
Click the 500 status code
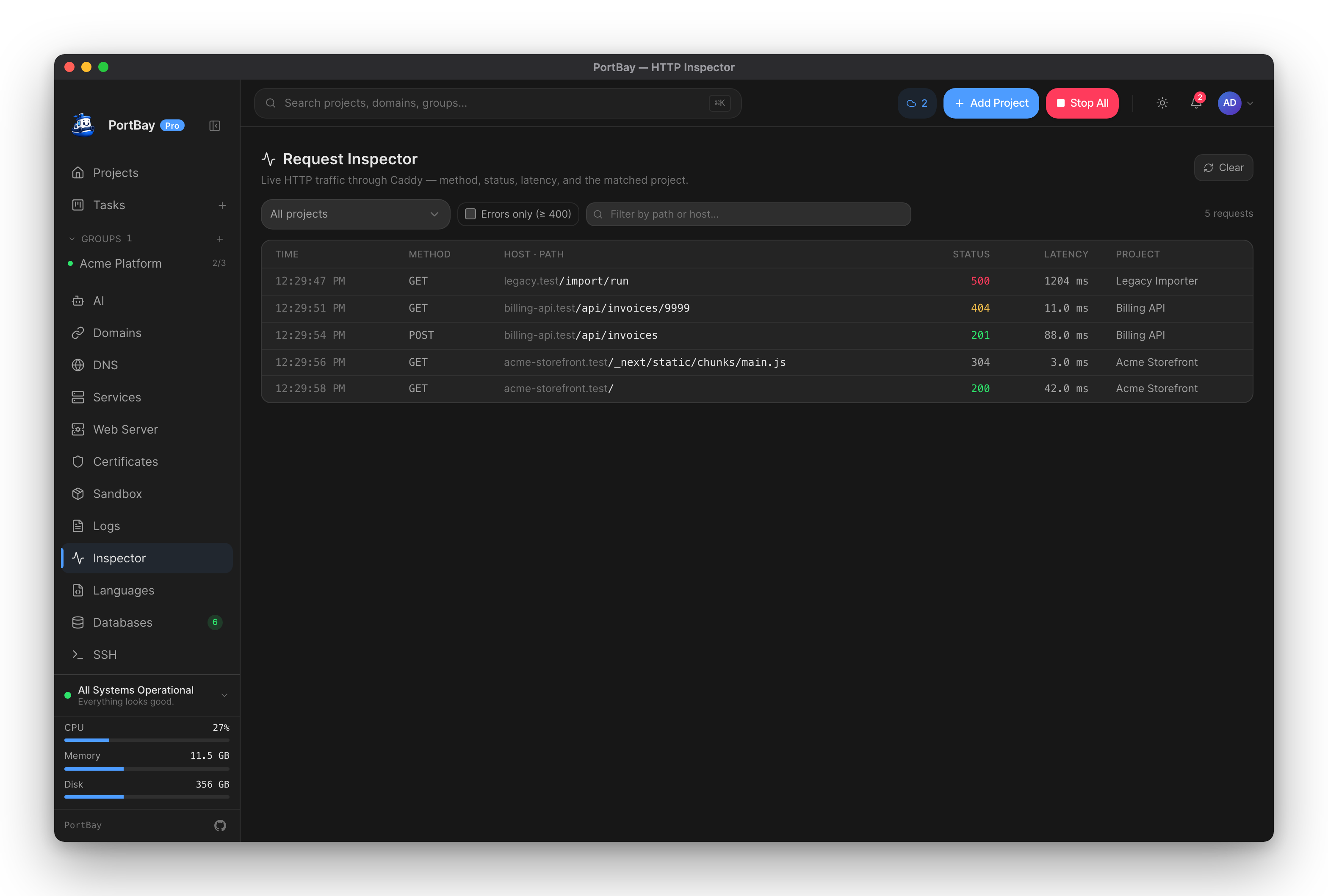(x=980, y=281)
